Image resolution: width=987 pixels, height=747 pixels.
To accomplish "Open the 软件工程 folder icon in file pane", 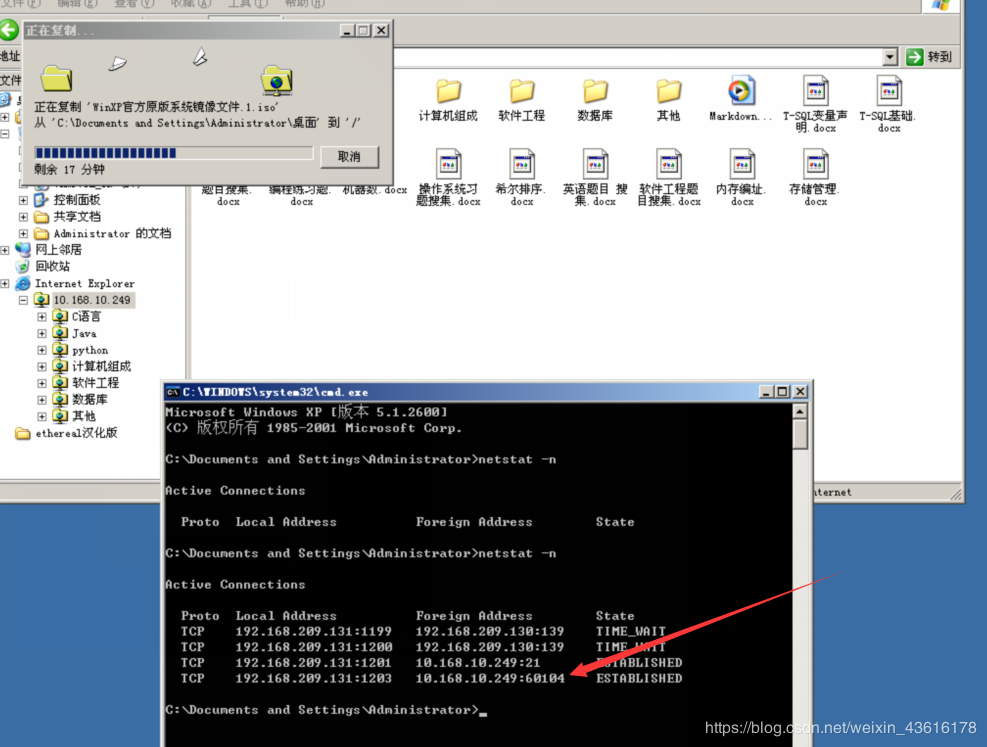I will [522, 92].
